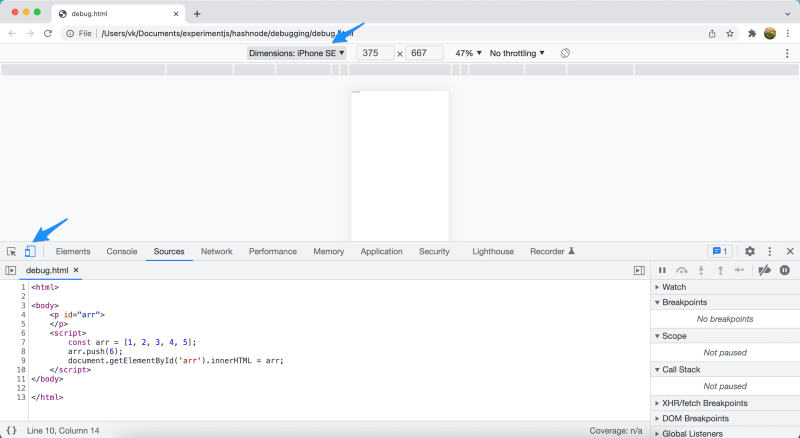Open the Dimensions: iPhone SE dropdown
Image resolution: width=800 pixels, height=438 pixels.
[296, 53]
